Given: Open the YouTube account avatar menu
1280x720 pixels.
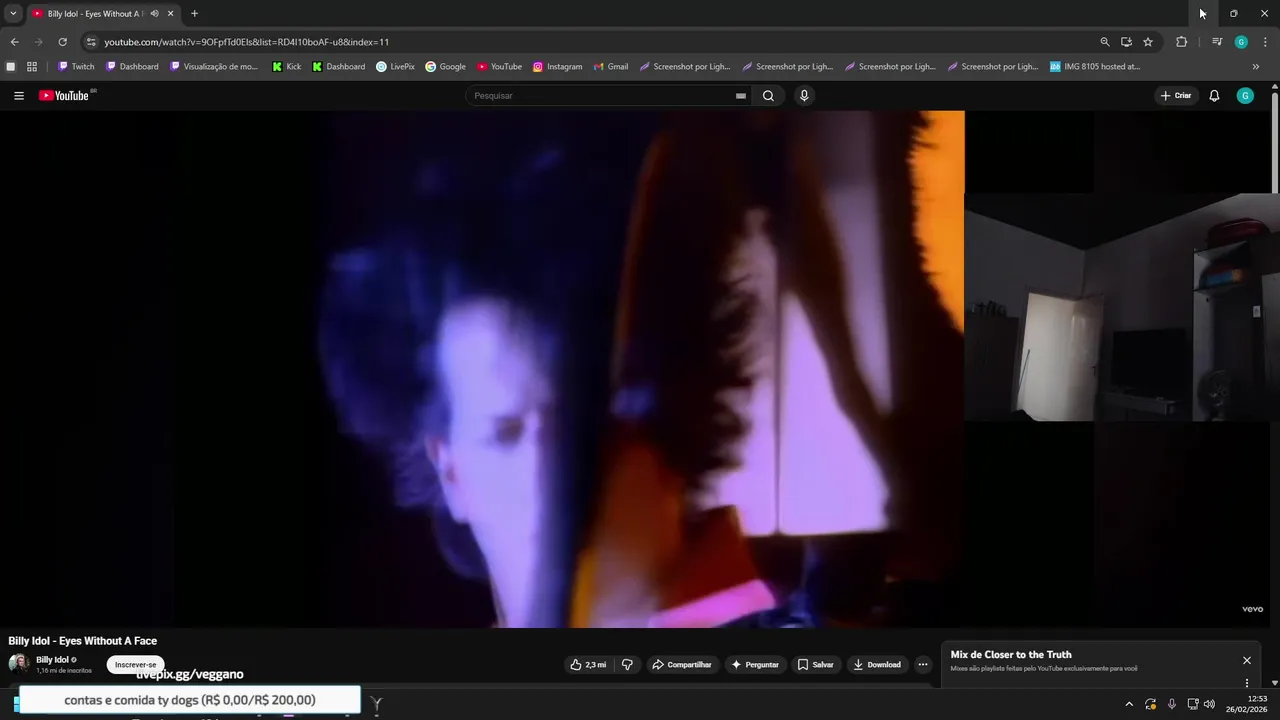Looking at the screenshot, I should [1245, 96].
